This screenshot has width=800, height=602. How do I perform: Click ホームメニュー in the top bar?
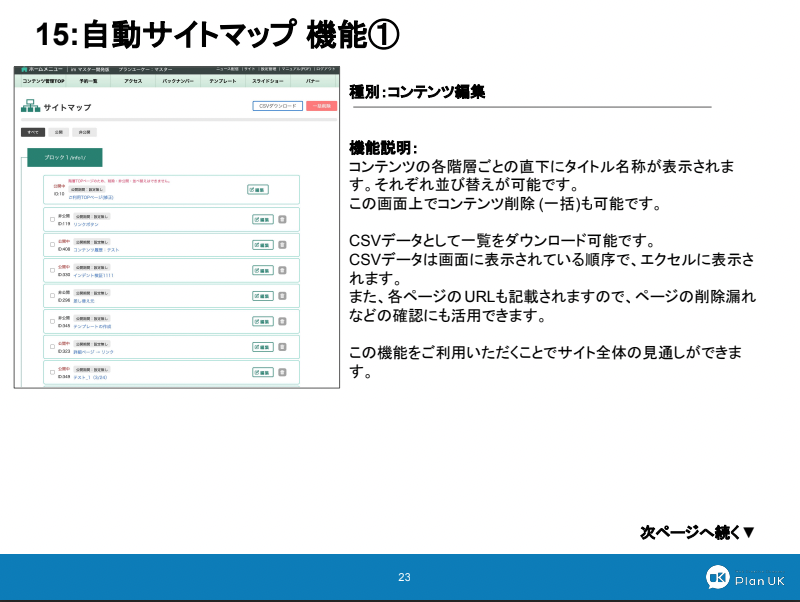pyautogui.click(x=45, y=69)
